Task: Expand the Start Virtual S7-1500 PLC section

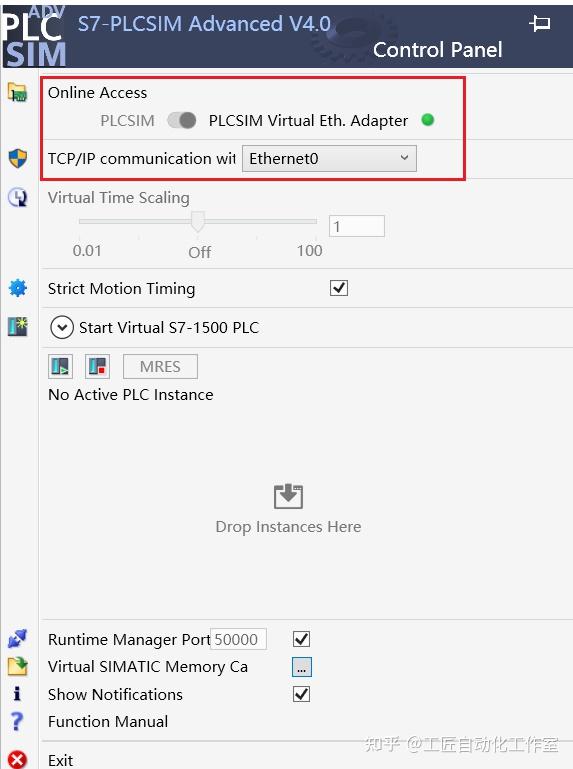Action: click(62, 327)
